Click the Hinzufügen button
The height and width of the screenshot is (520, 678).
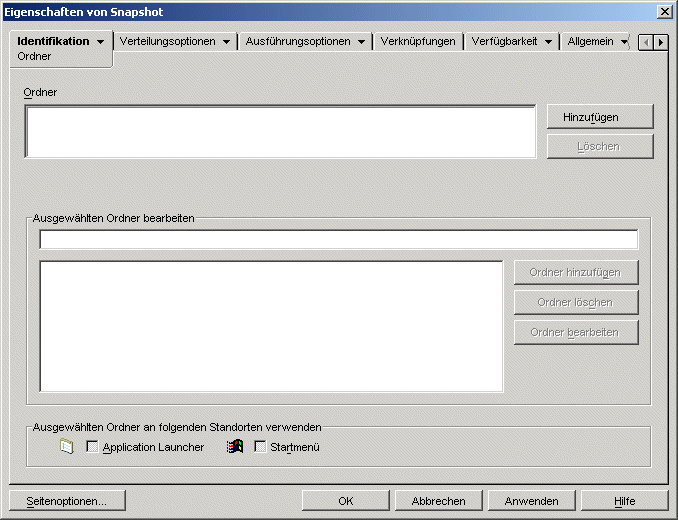(x=600, y=117)
